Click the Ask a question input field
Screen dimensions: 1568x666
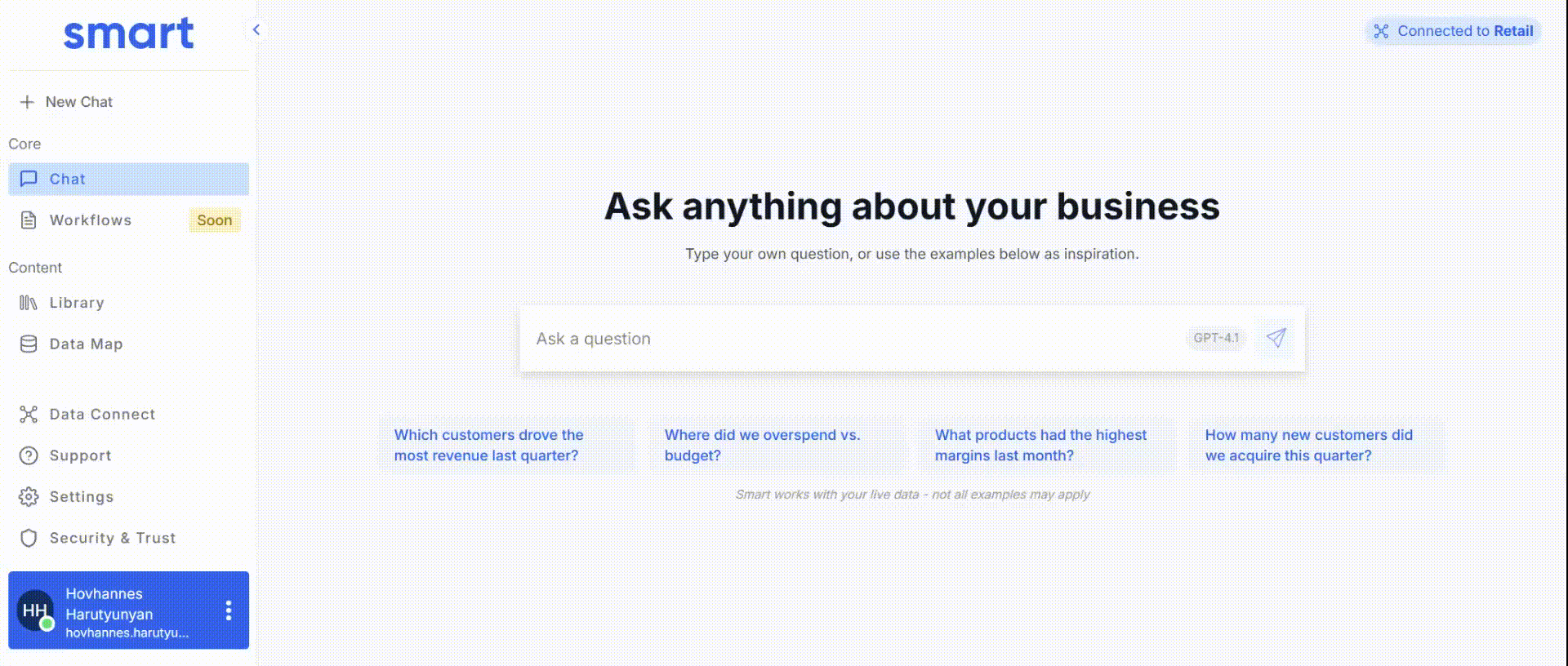pyautogui.click(x=849, y=339)
